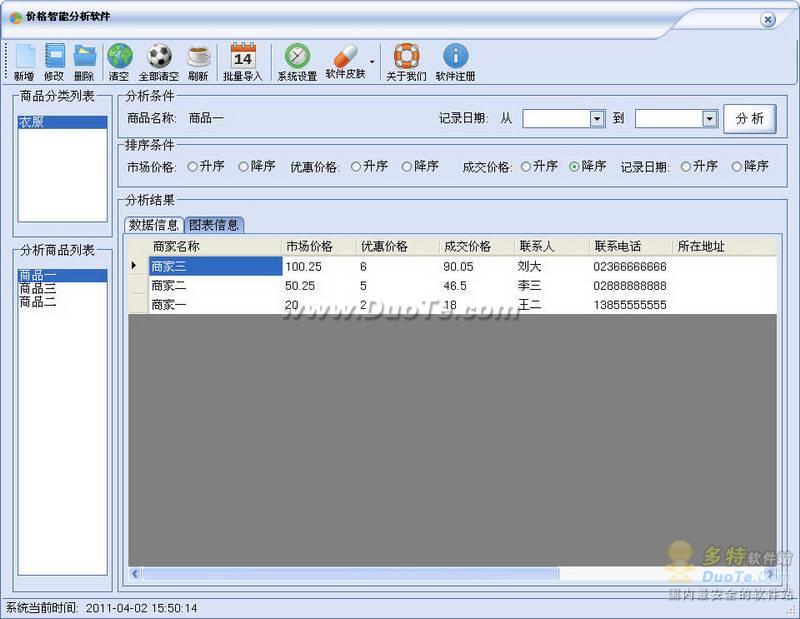800x619 pixels.
Task: Close the 价格智能分析软件 window
Action: coord(767,19)
